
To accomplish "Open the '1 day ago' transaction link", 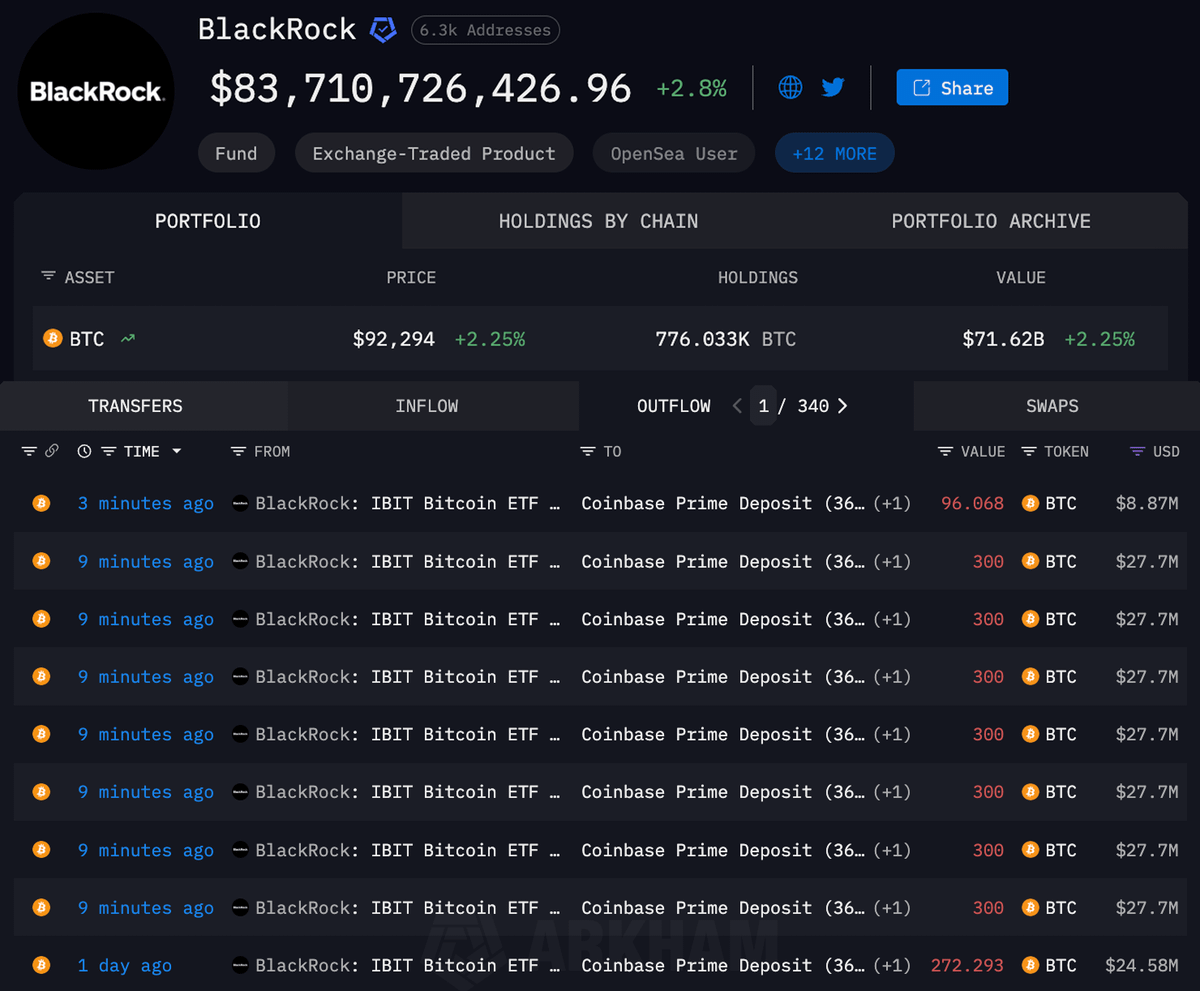I will click(125, 965).
